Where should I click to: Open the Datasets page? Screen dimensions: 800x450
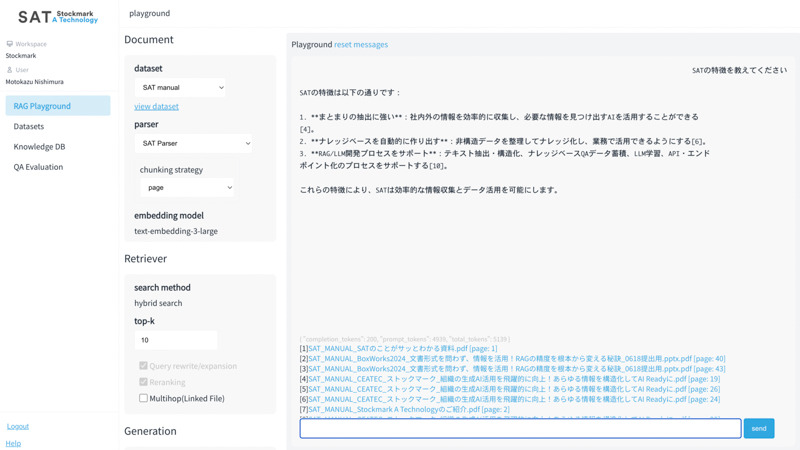[x=29, y=126]
